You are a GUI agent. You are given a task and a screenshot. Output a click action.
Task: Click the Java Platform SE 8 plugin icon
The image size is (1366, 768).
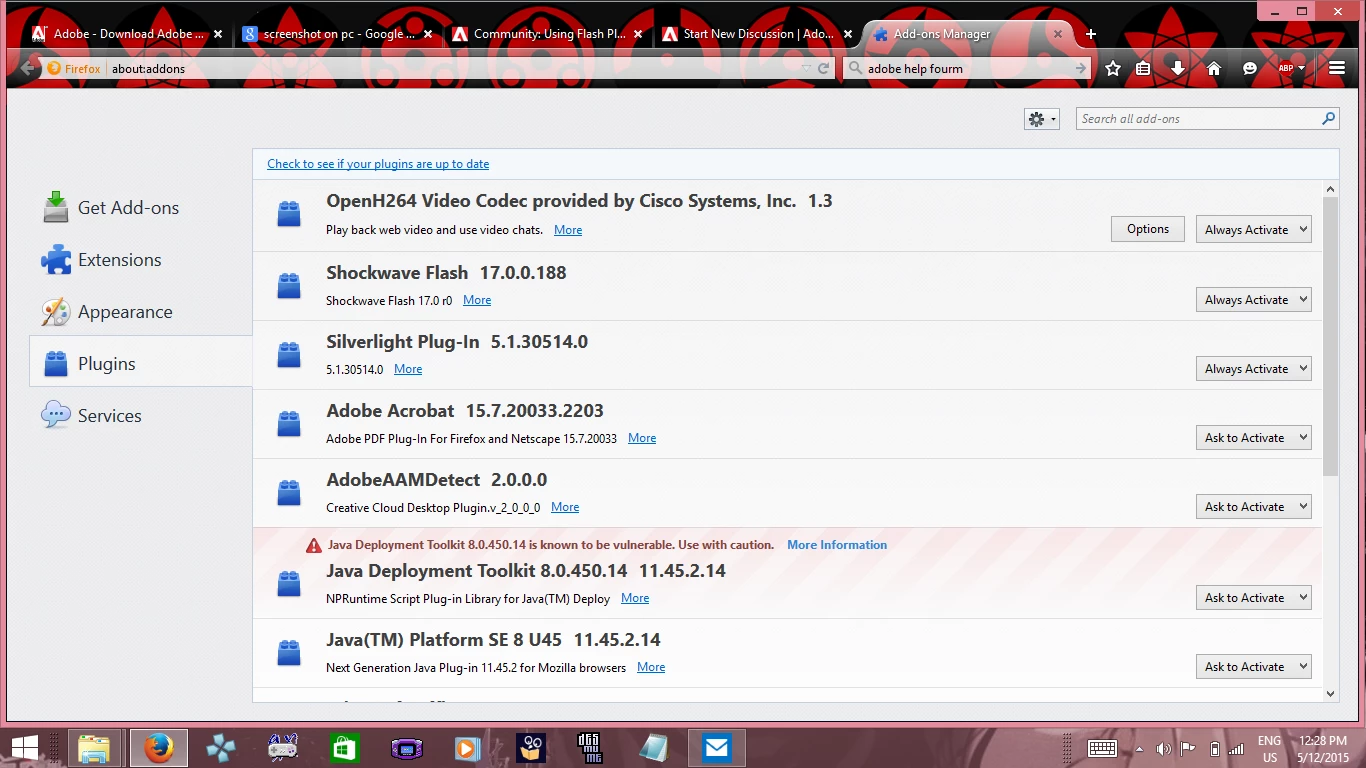click(x=289, y=653)
